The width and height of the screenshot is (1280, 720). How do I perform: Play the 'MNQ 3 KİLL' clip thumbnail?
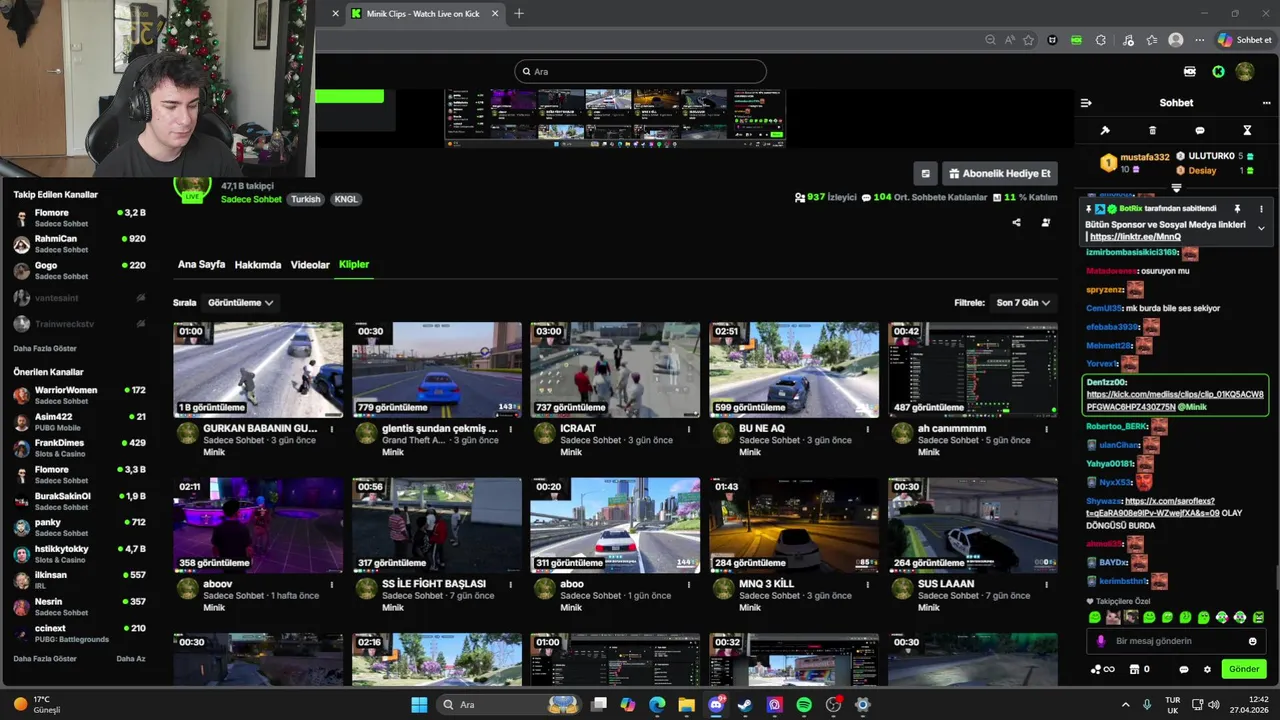point(794,525)
